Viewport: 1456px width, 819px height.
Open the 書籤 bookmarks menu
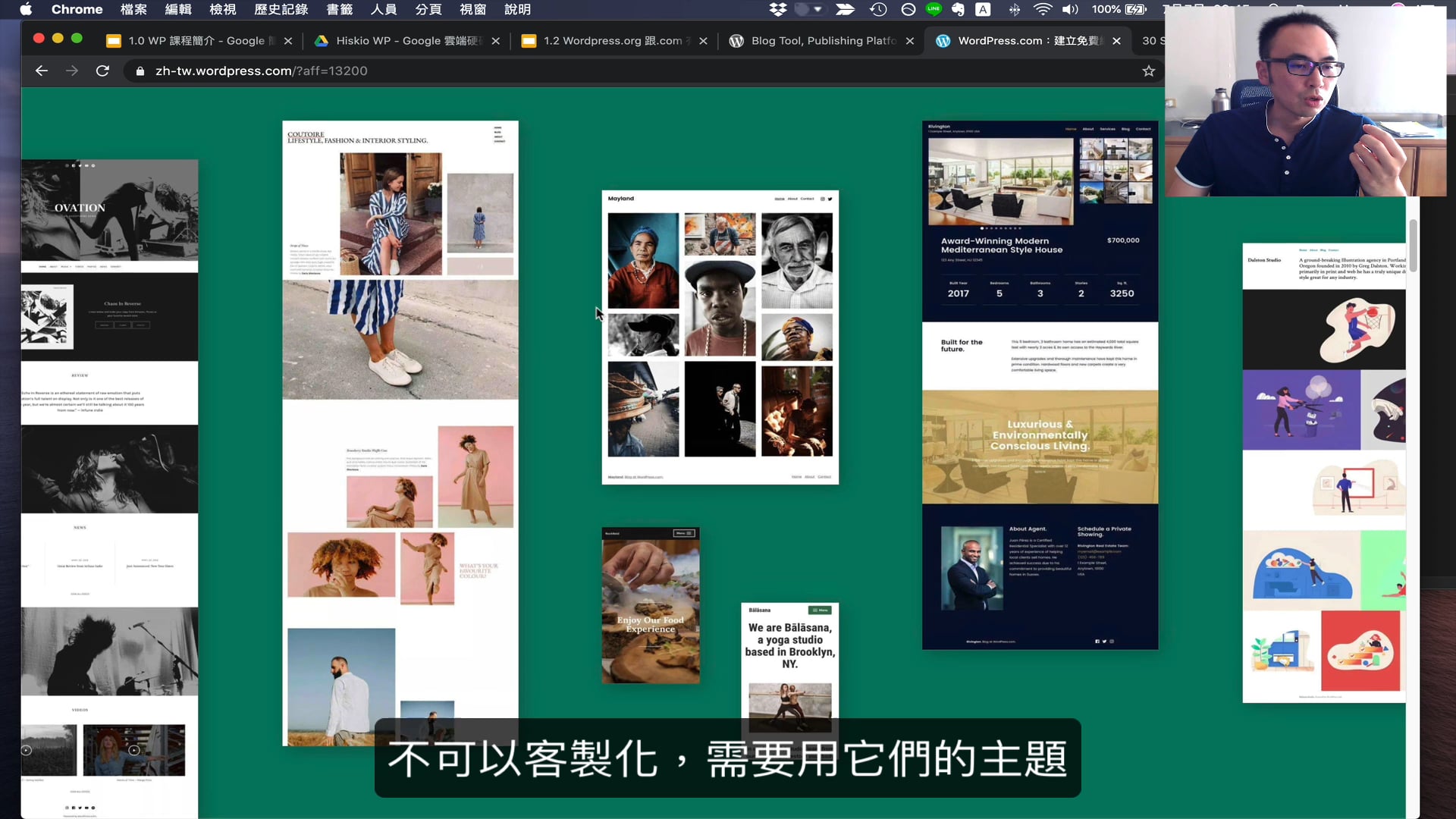click(x=339, y=9)
